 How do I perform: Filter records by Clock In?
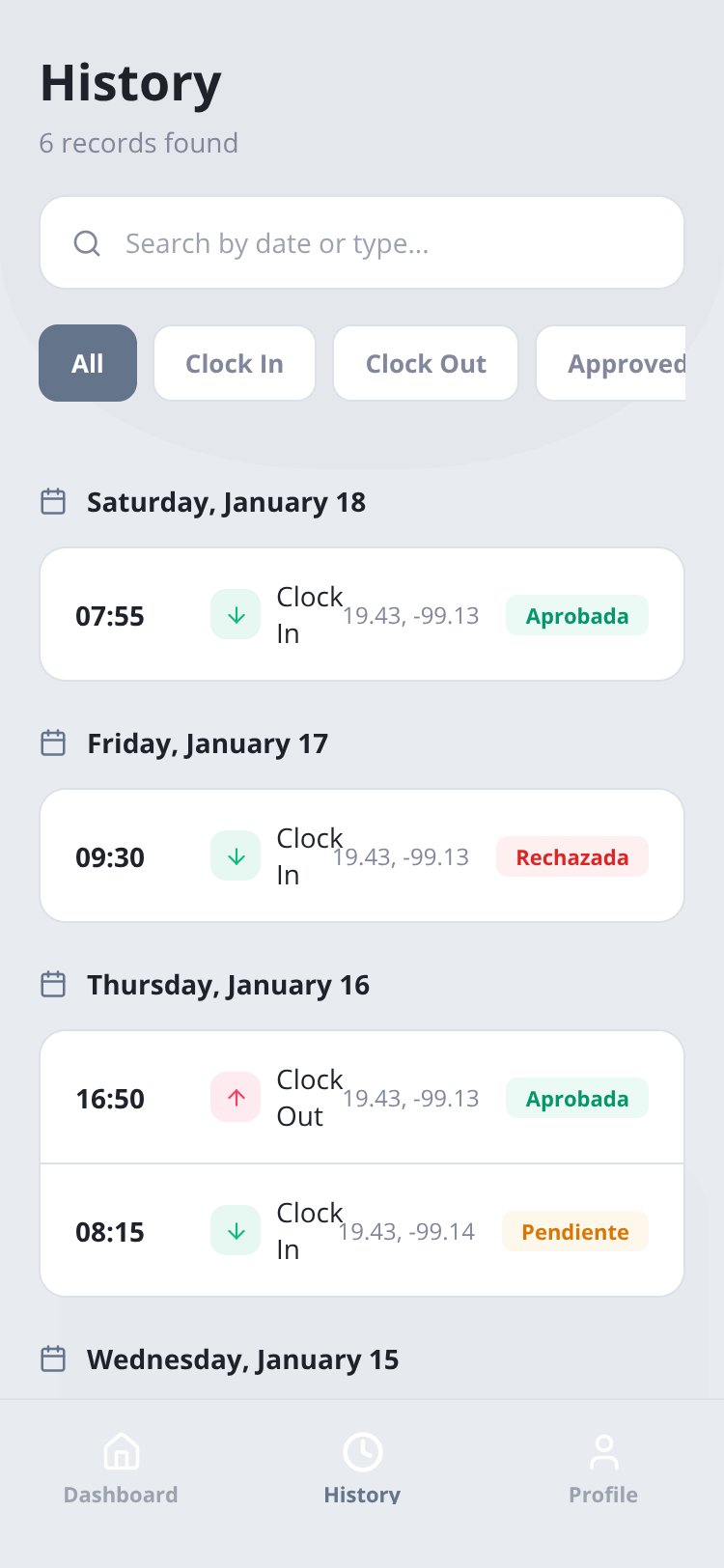(235, 363)
